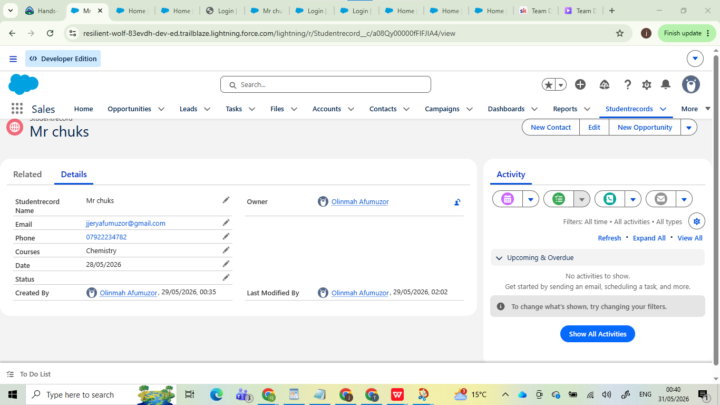The image size is (720, 405).
Task: Change record Owner icon
Action: (x=457, y=202)
